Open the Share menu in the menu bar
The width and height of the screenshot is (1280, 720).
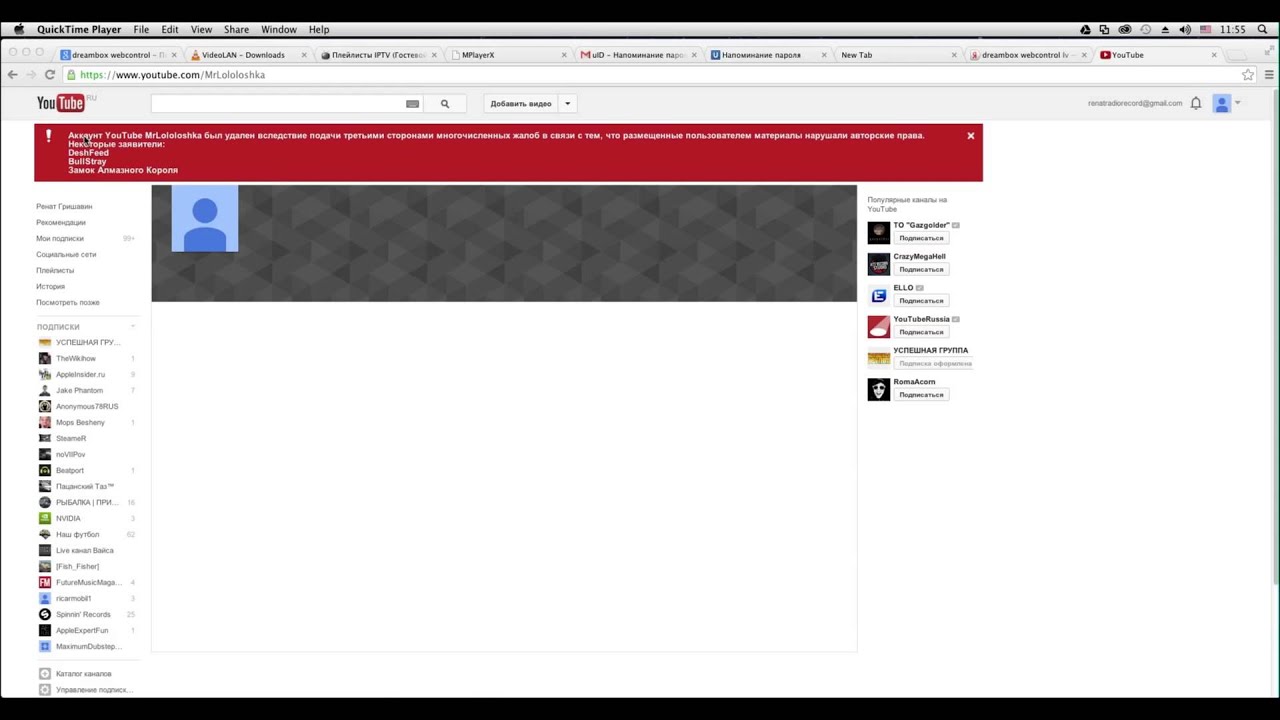click(x=236, y=30)
